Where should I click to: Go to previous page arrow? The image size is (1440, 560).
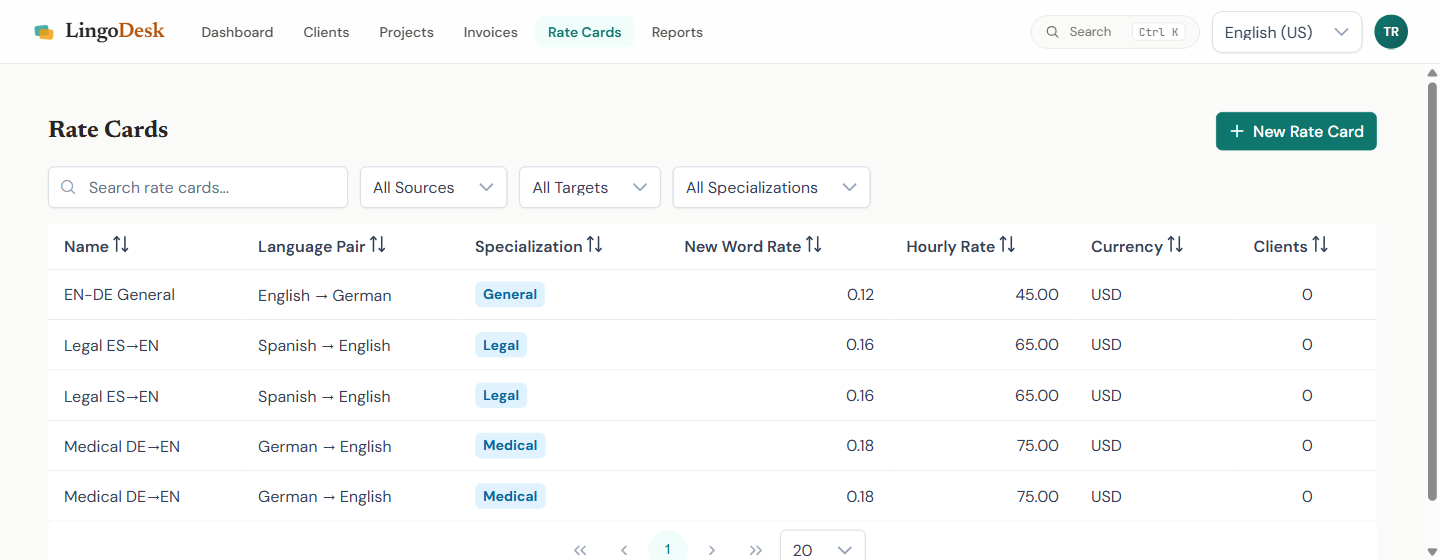(x=624, y=550)
